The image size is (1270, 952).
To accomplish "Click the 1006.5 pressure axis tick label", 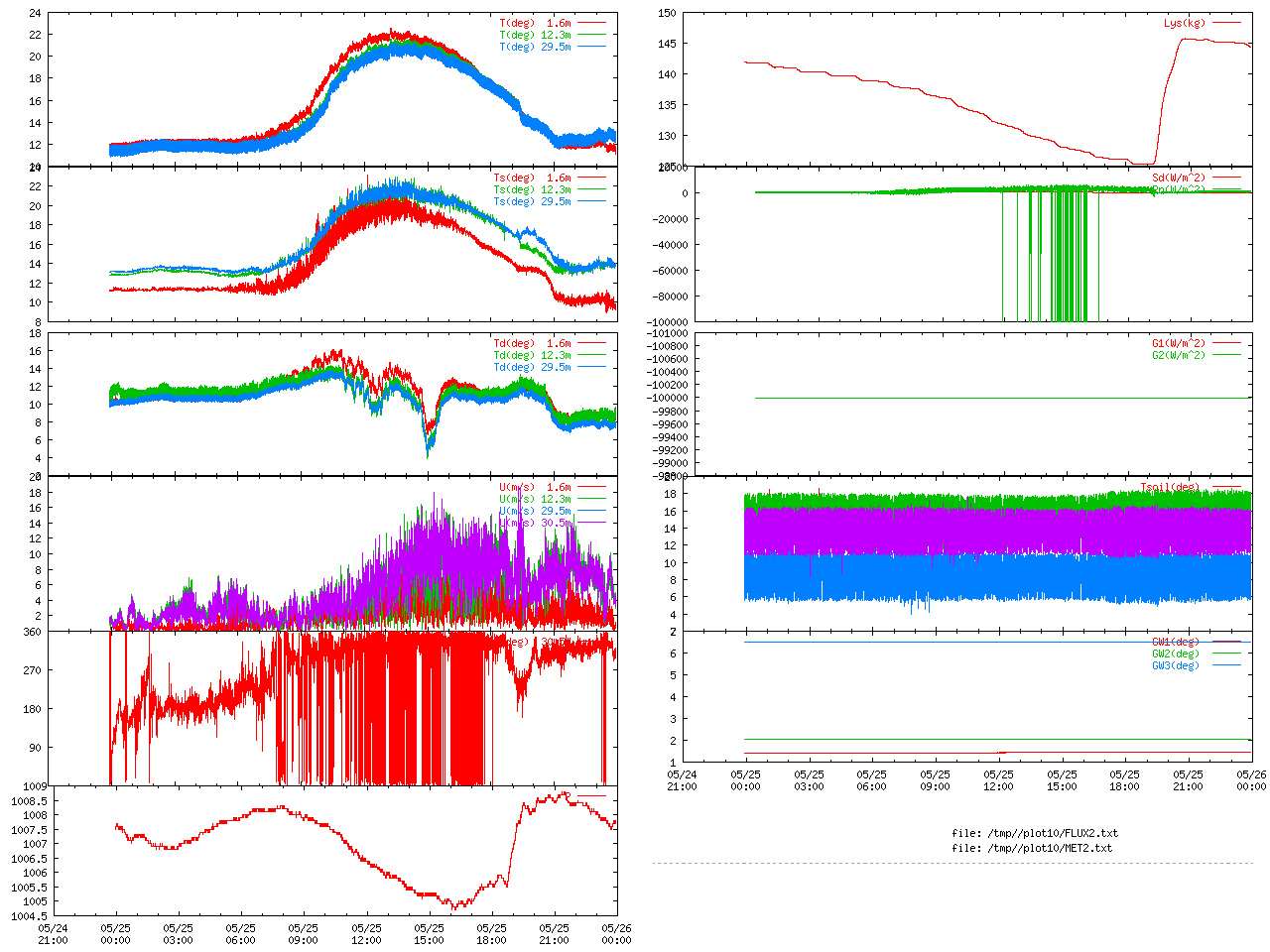I will click(30, 859).
